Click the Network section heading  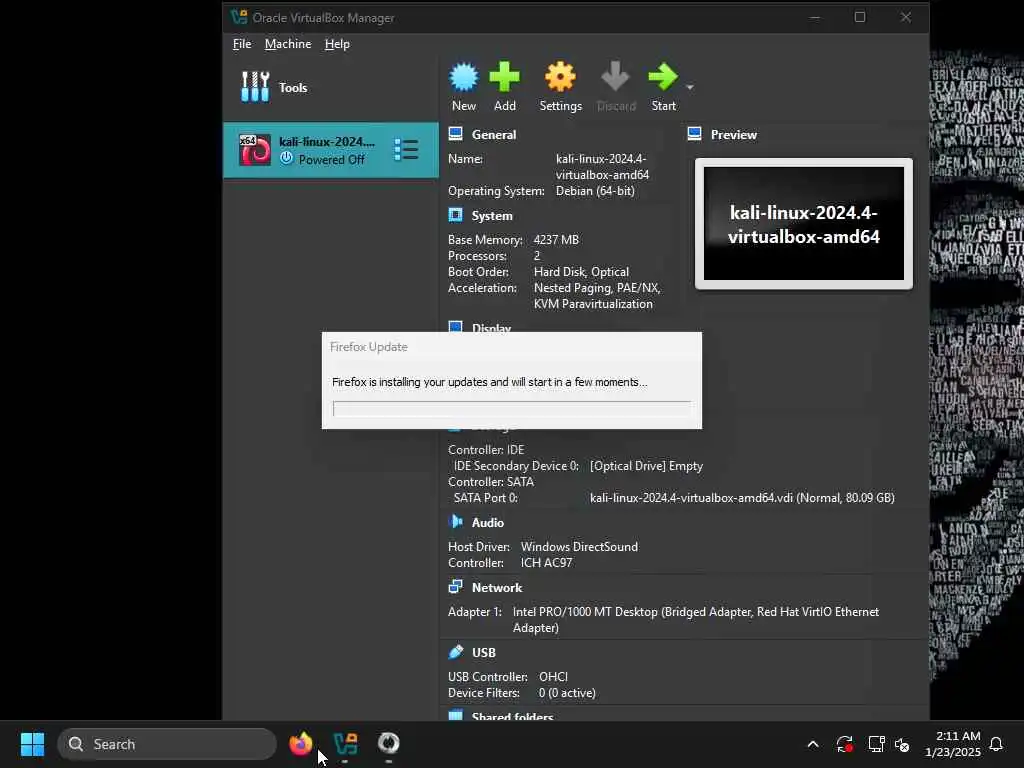497,588
